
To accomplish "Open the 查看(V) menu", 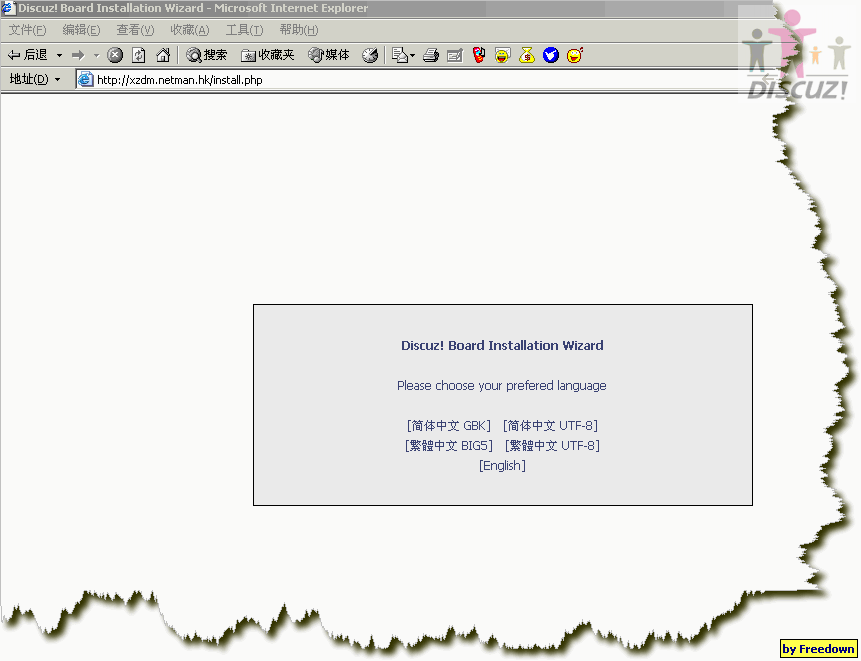I will (x=135, y=30).
